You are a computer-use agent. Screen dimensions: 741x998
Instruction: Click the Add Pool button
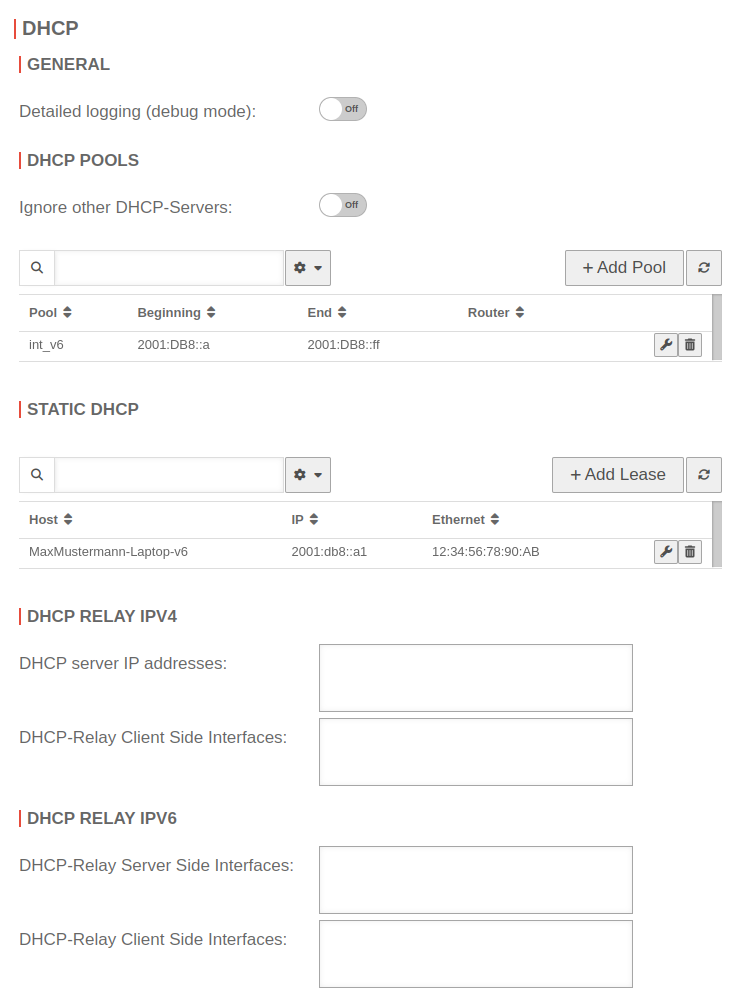624,268
